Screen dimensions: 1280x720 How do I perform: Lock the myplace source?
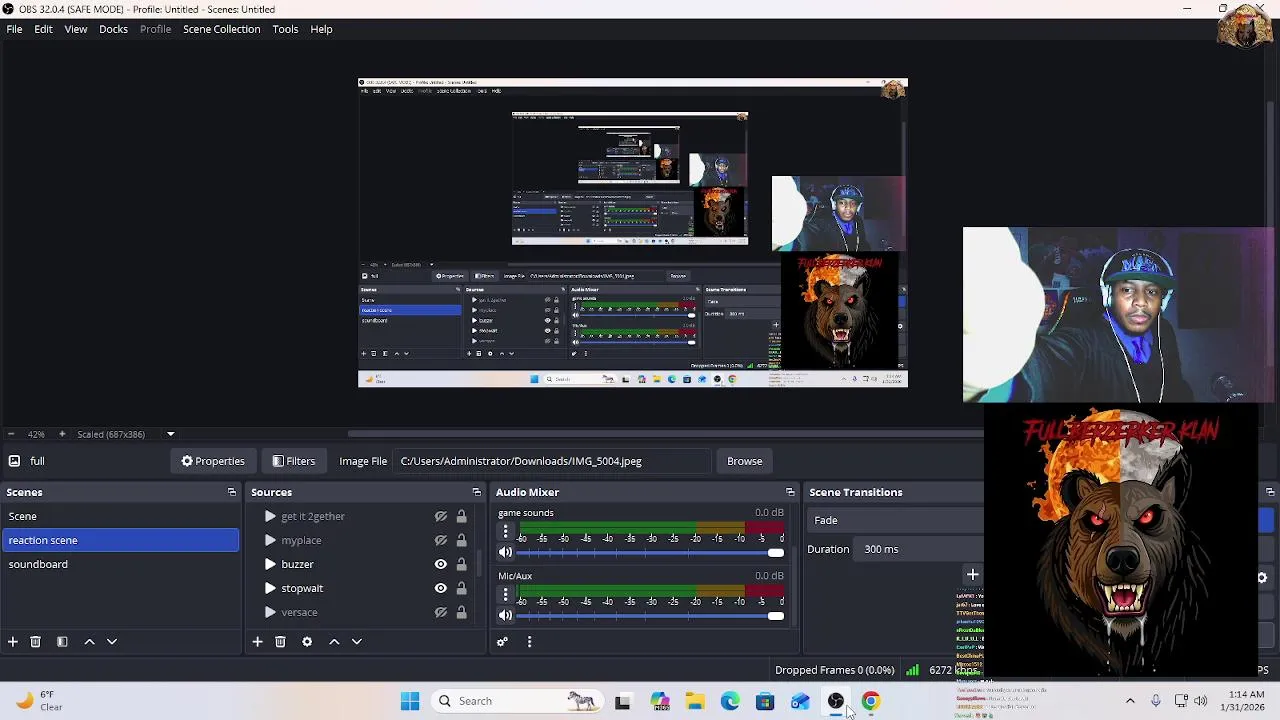[x=461, y=541]
